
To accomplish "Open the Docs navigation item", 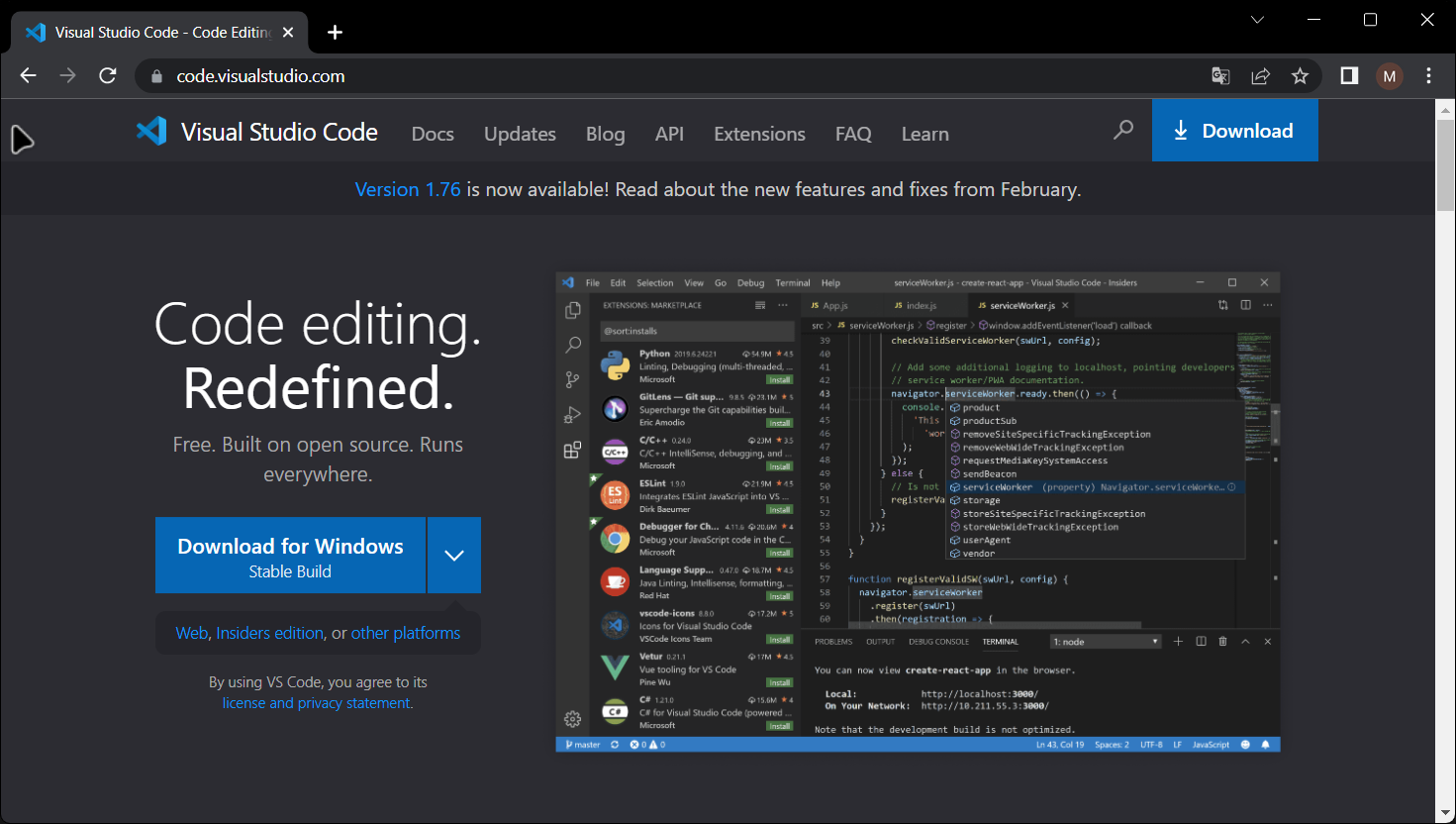I will point(433,134).
